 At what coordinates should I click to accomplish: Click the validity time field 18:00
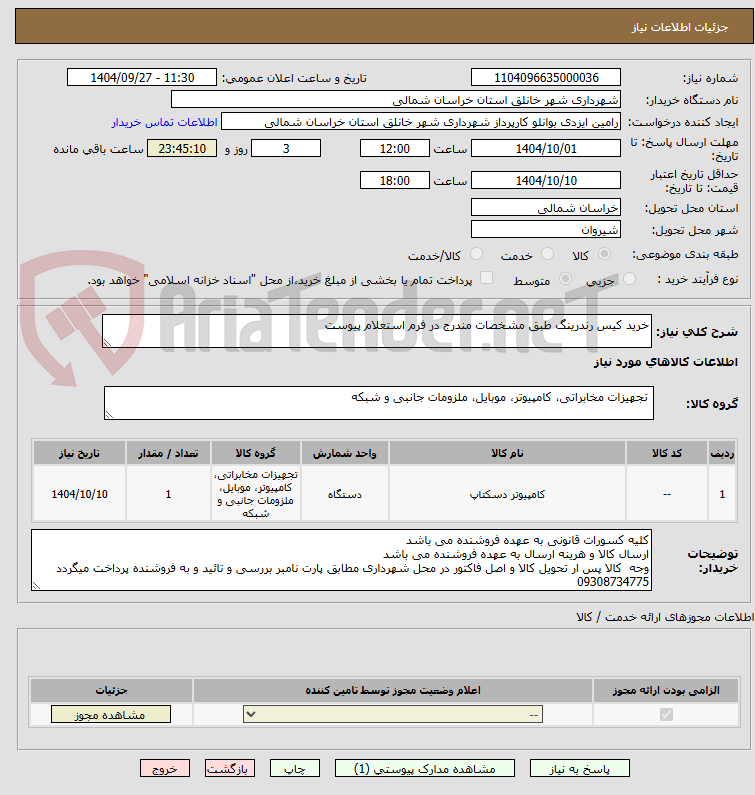(394, 180)
